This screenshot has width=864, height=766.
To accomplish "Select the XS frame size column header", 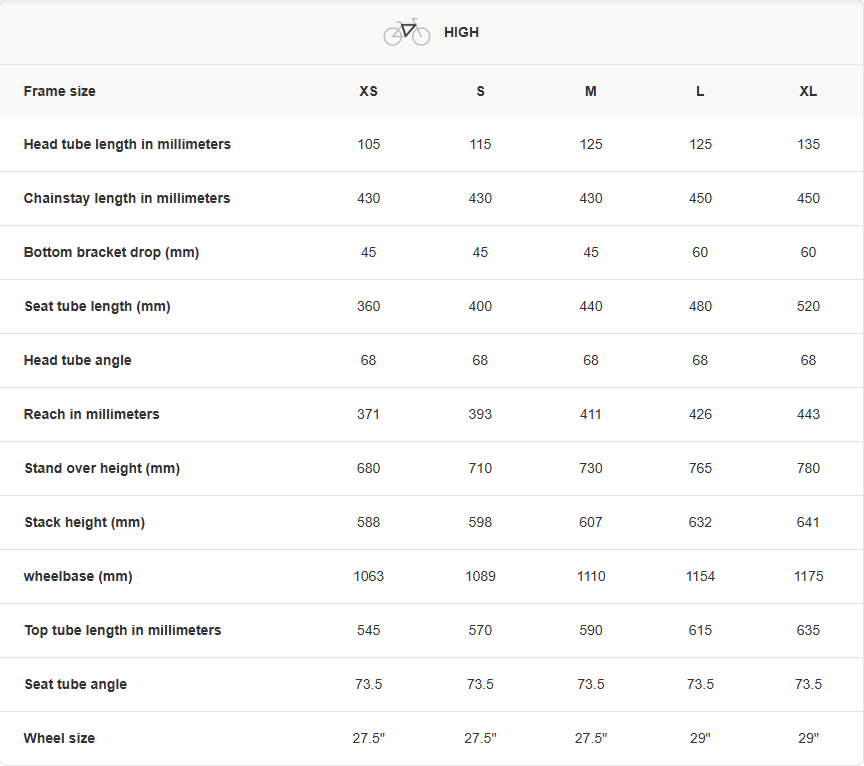I will [x=369, y=91].
